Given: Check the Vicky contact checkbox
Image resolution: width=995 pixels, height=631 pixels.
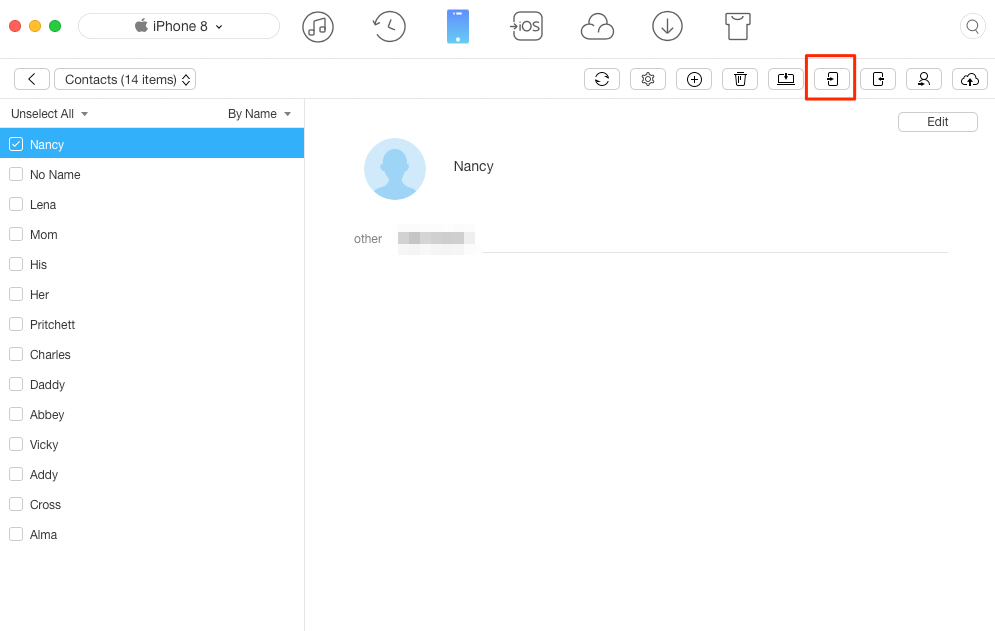Looking at the screenshot, I should (x=16, y=444).
